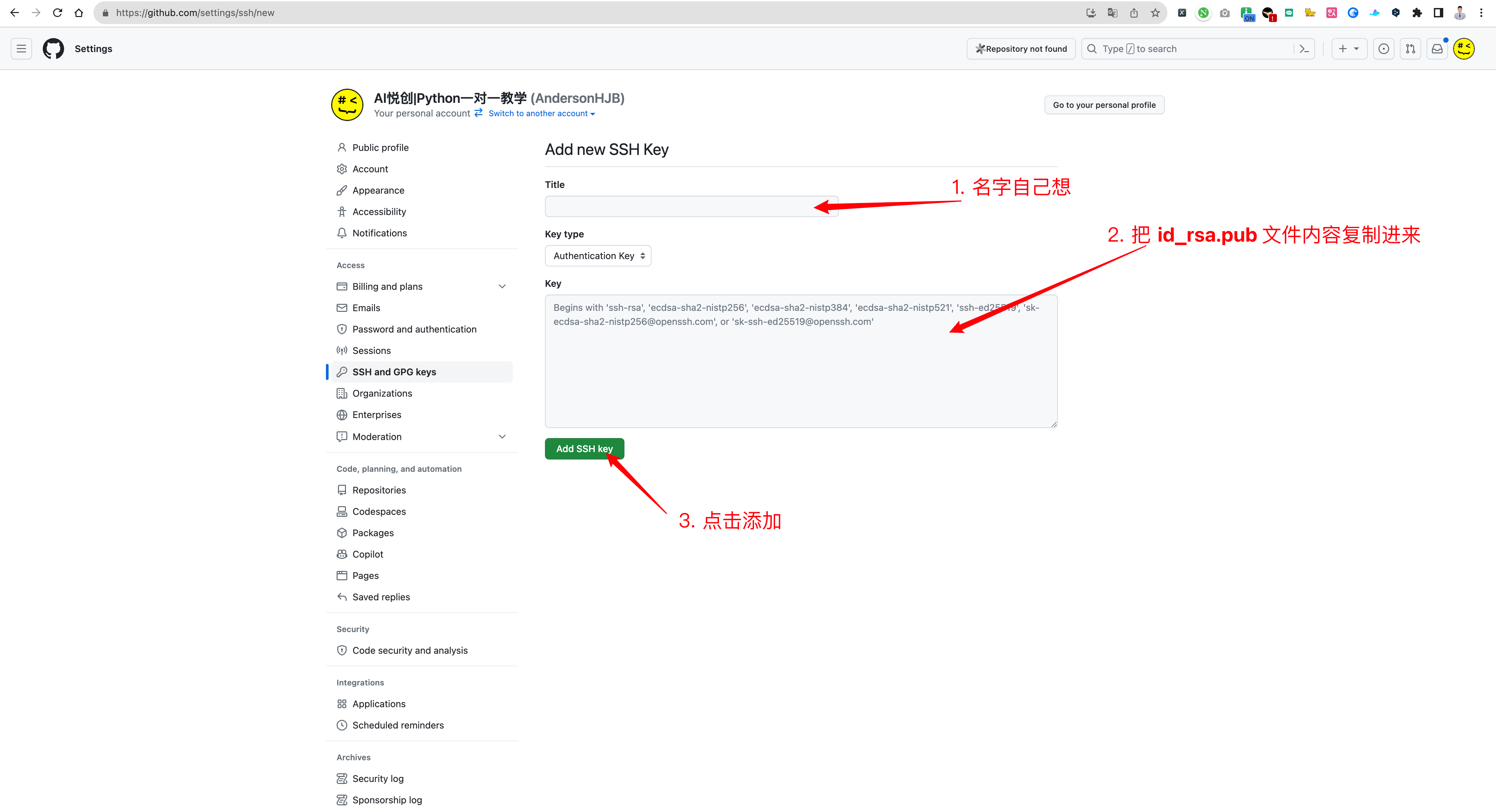Click browser back arrow
Image resolution: width=1496 pixels, height=812 pixels.
[14, 13]
